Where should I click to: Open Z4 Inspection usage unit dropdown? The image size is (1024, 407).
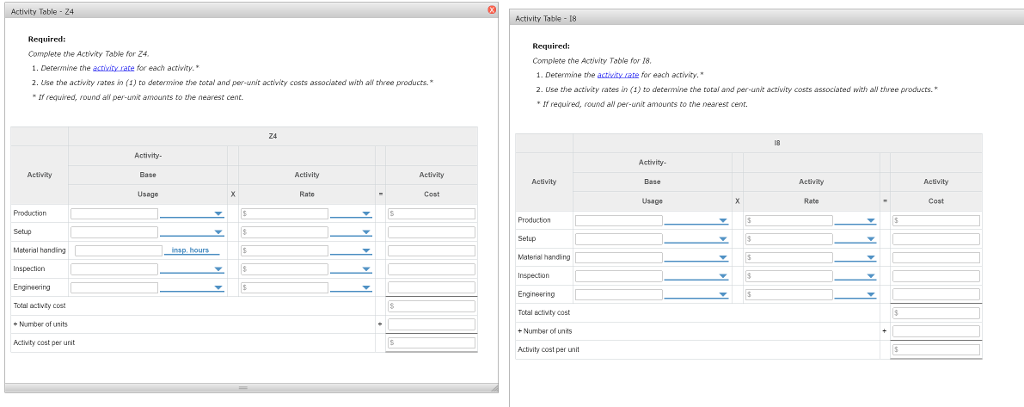[191, 269]
